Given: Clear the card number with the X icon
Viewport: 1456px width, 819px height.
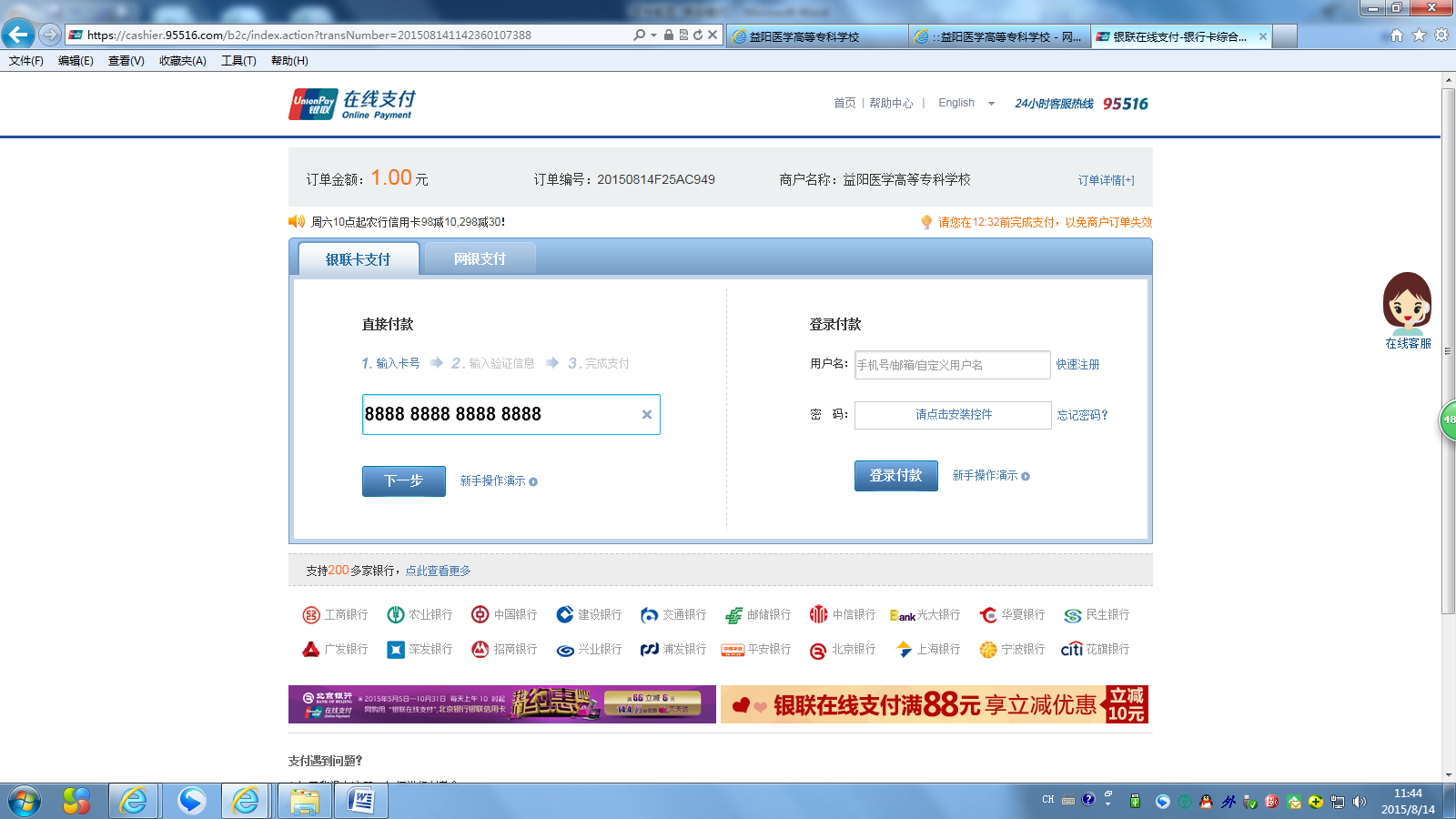Looking at the screenshot, I should 646,415.
